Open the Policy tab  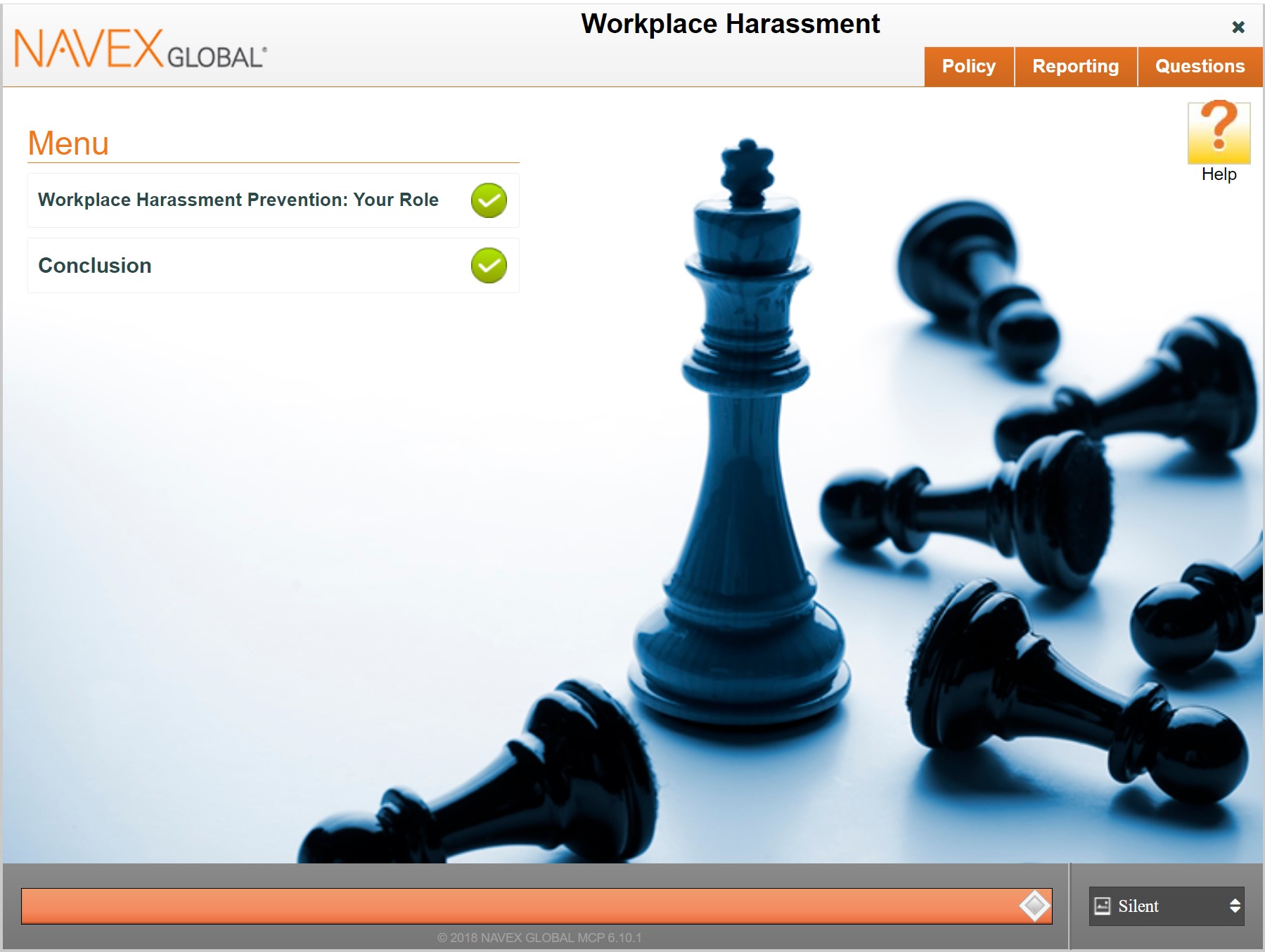coord(969,66)
